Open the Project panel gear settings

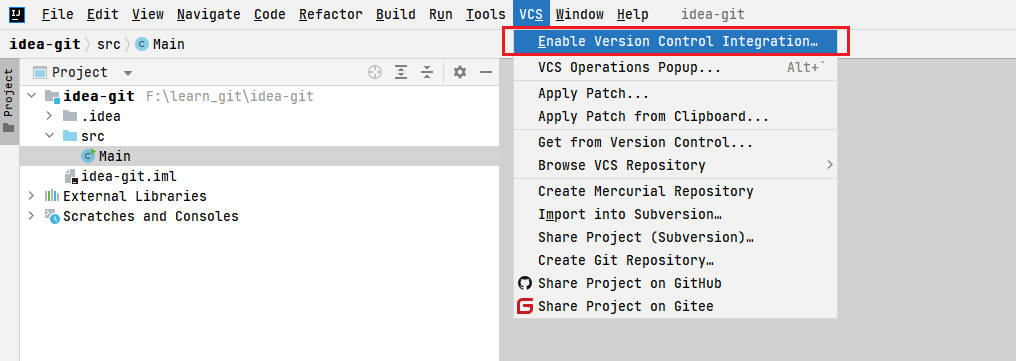tap(460, 73)
